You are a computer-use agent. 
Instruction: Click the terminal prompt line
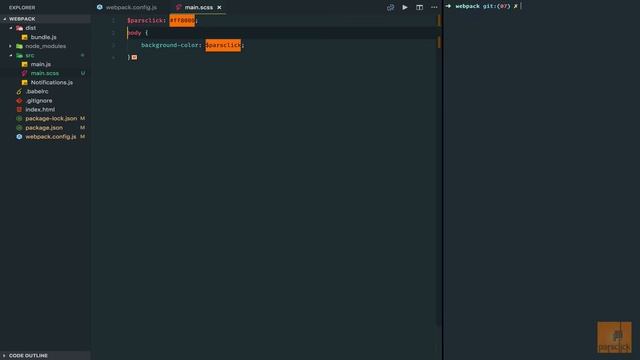click(484, 6)
